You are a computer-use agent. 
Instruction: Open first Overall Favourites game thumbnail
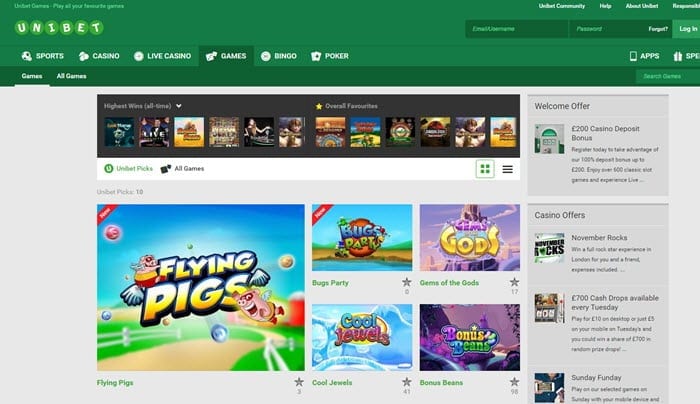click(x=330, y=132)
